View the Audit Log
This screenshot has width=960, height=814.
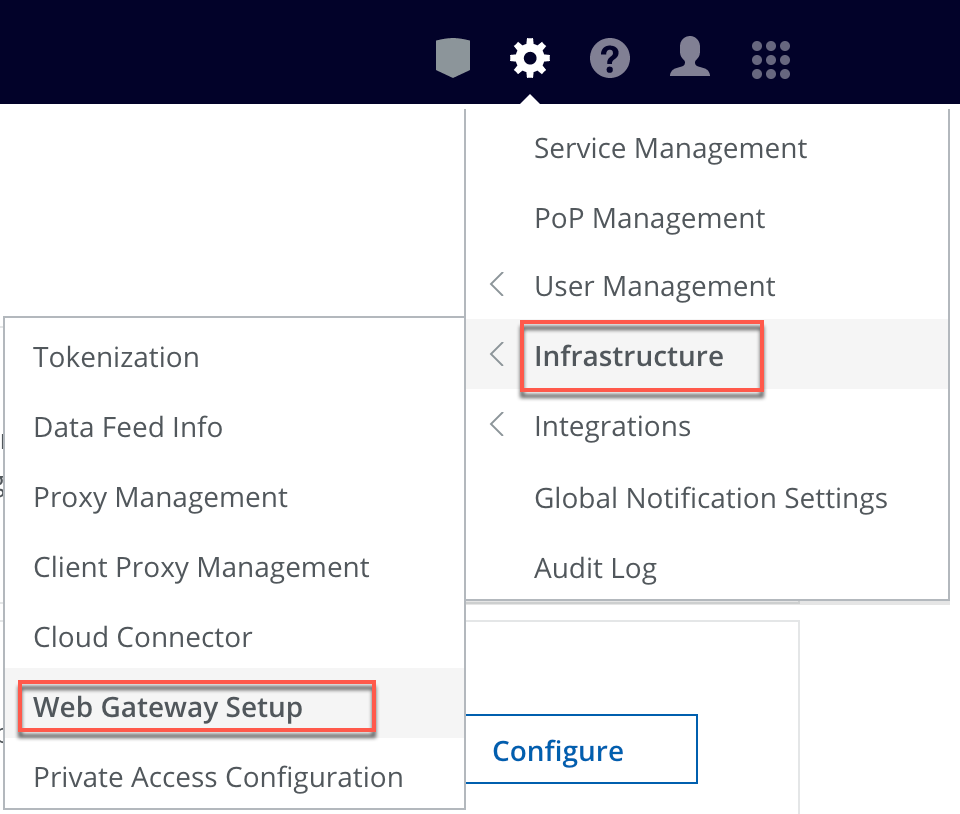click(x=595, y=567)
